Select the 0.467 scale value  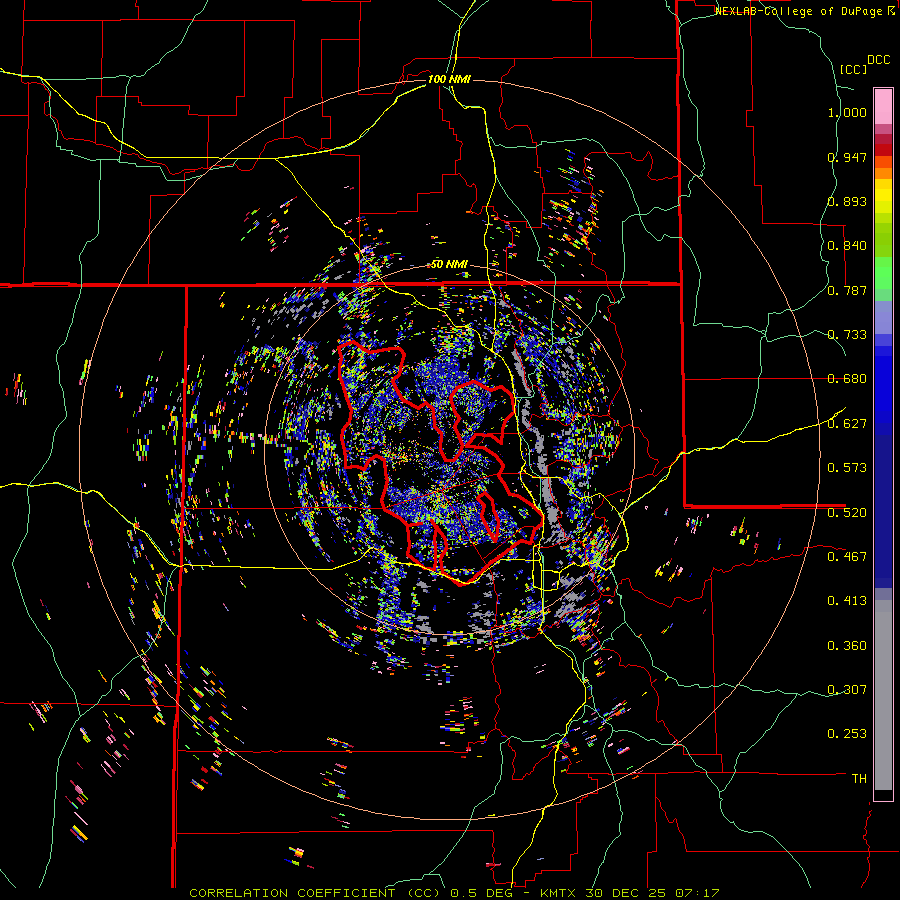pyautogui.click(x=847, y=557)
